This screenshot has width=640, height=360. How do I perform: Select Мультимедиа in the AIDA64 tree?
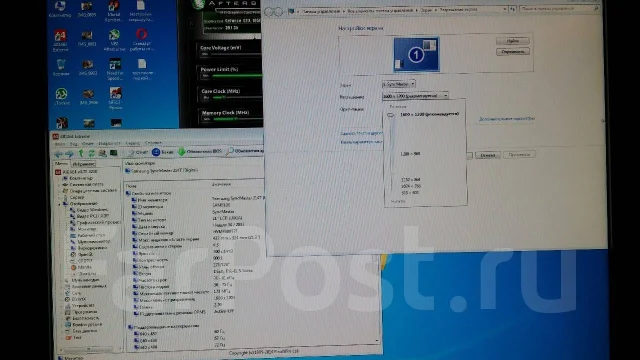click(82, 280)
